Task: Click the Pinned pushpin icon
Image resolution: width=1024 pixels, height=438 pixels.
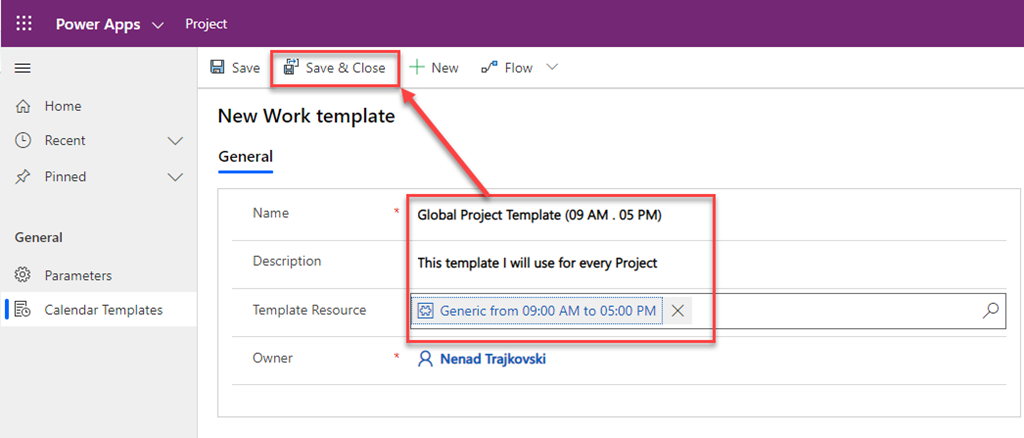Action: coord(23,177)
